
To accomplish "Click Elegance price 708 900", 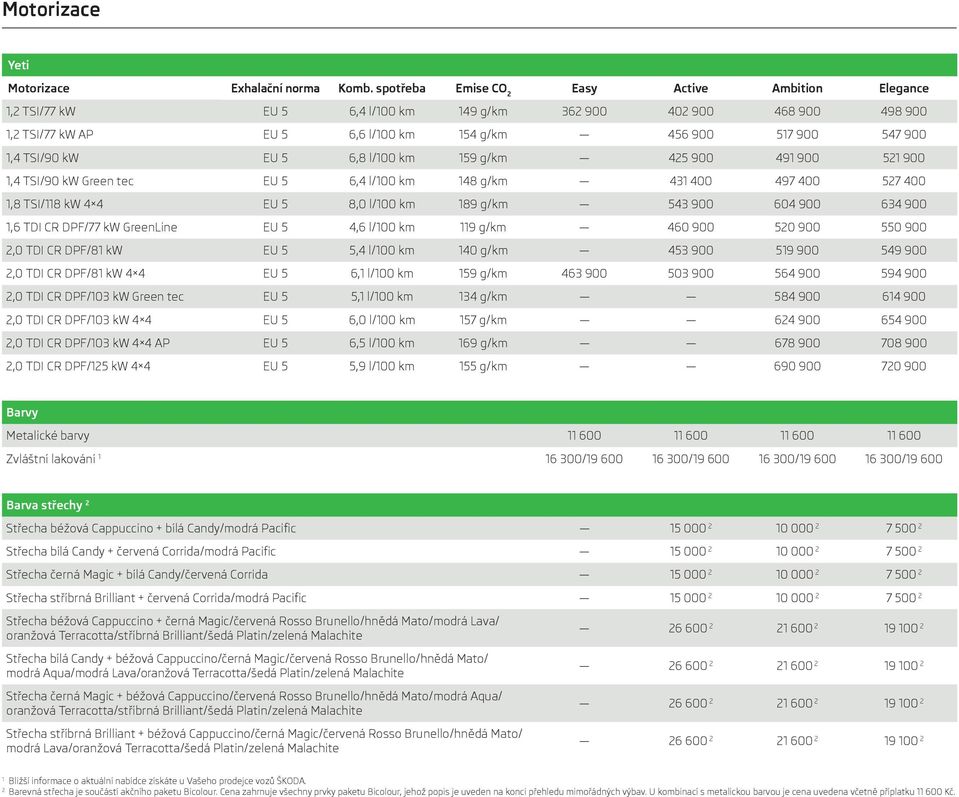I will (x=903, y=343).
